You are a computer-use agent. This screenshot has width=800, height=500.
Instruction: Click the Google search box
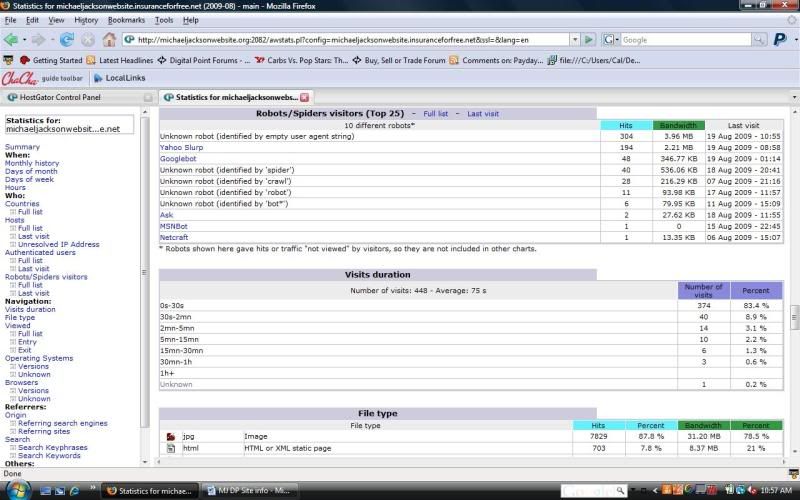point(686,40)
